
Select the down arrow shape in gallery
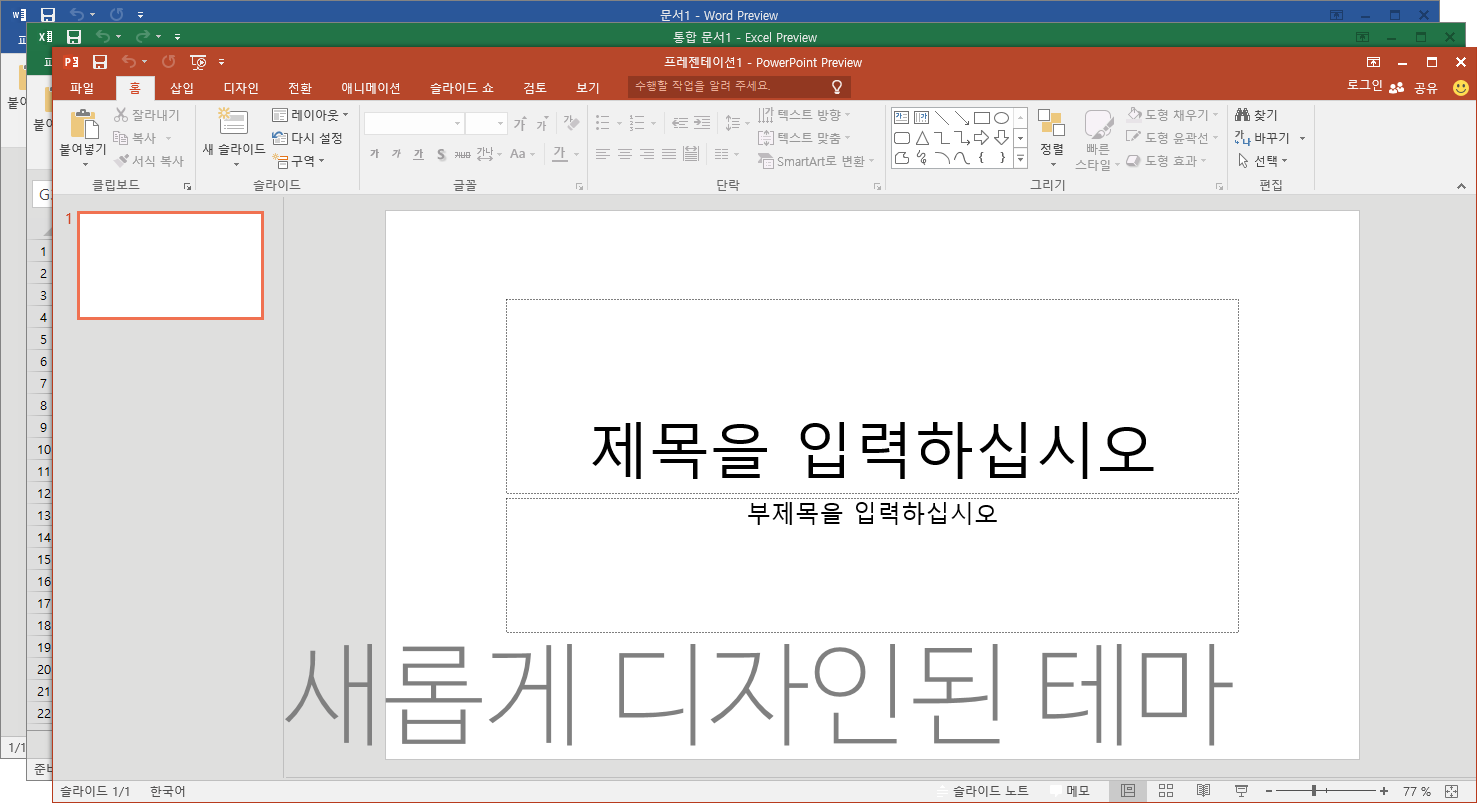click(x=1001, y=137)
